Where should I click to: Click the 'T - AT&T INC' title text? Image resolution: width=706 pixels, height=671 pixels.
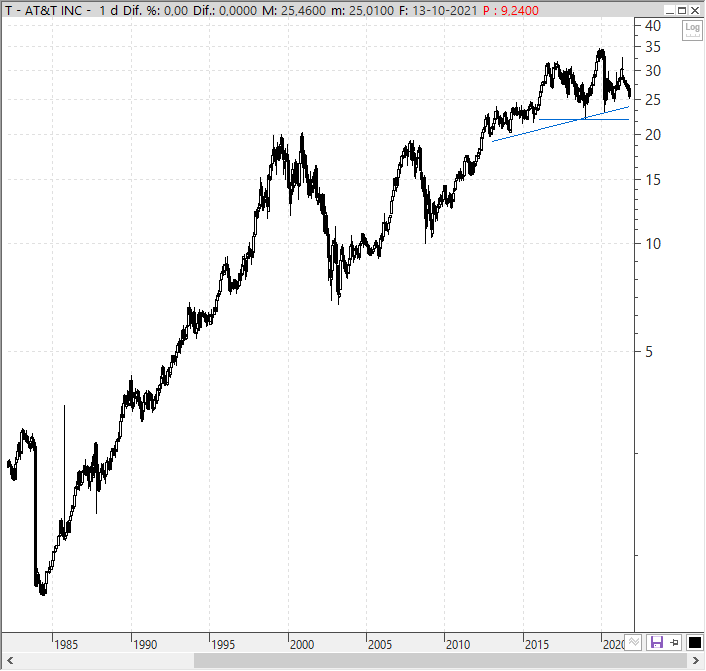[x=44, y=10]
